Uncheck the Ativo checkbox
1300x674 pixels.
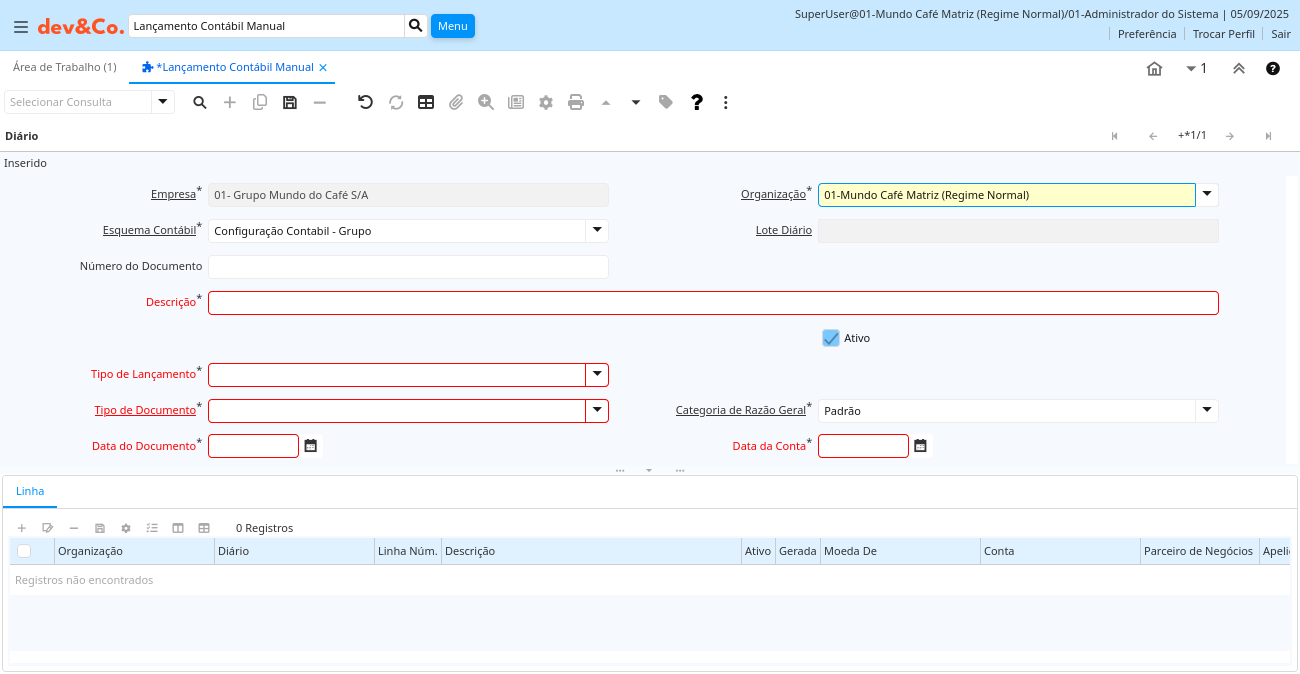pyautogui.click(x=831, y=338)
